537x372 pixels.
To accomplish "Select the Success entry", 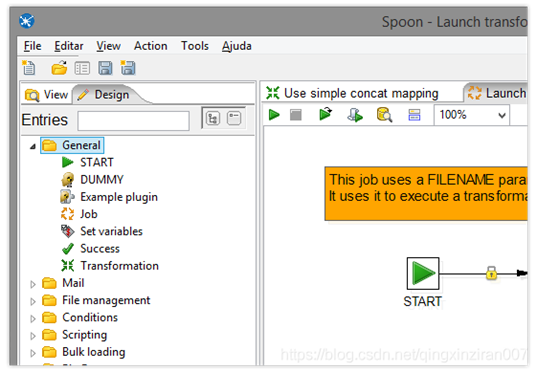I will click(91, 249).
